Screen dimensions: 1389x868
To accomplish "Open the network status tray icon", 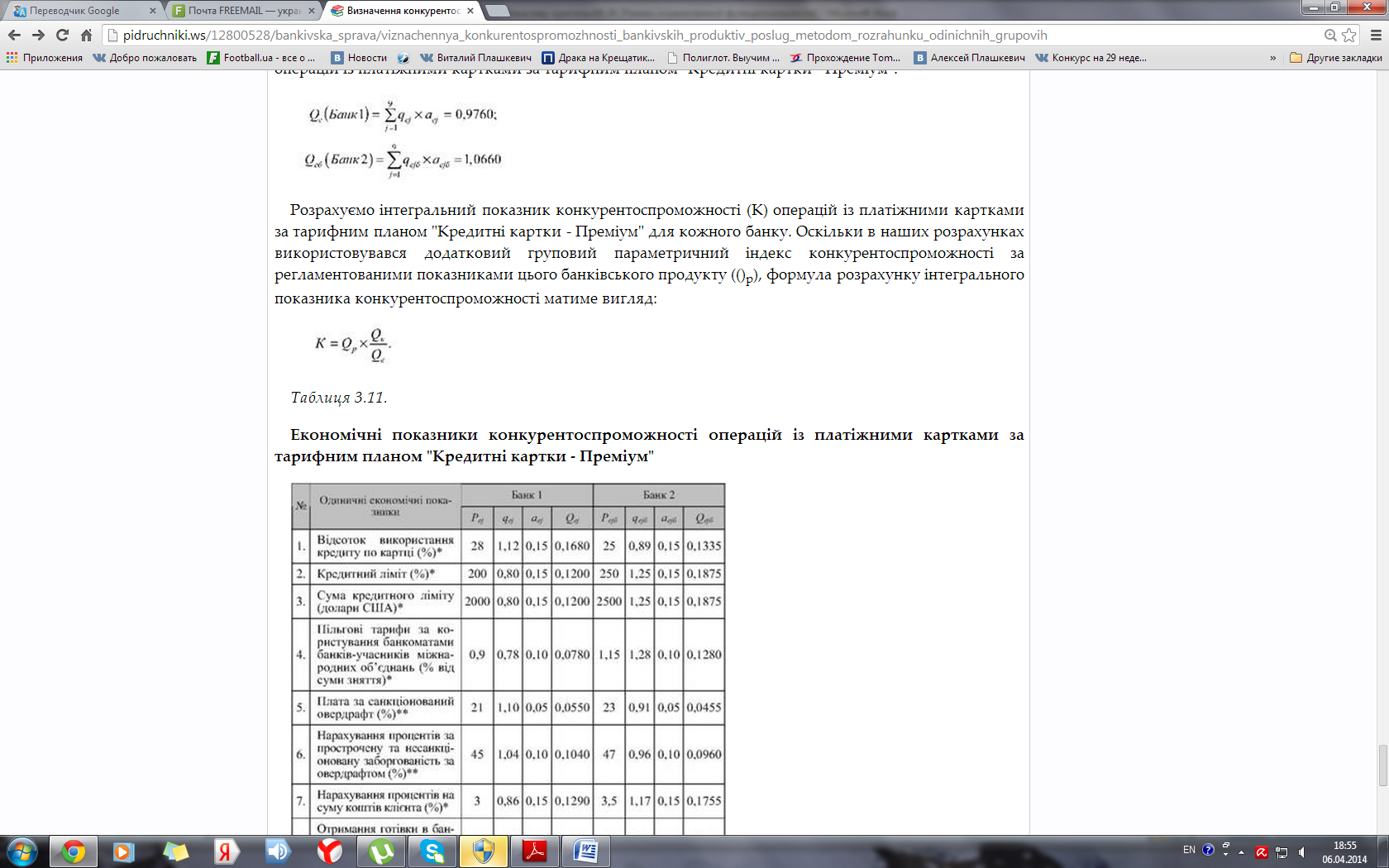I will (x=1282, y=851).
